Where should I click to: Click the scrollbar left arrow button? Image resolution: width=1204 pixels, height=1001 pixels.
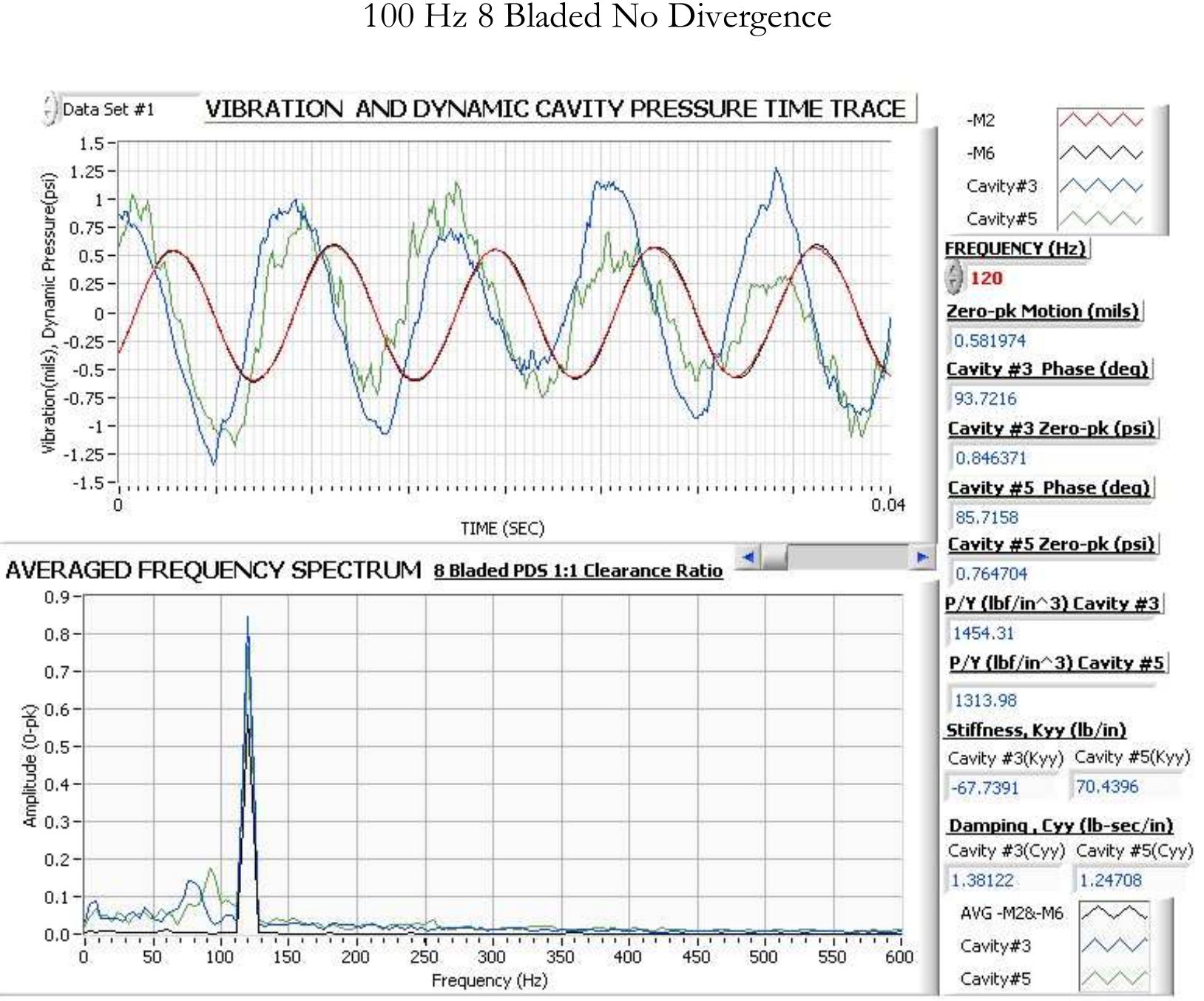pyautogui.click(x=748, y=557)
